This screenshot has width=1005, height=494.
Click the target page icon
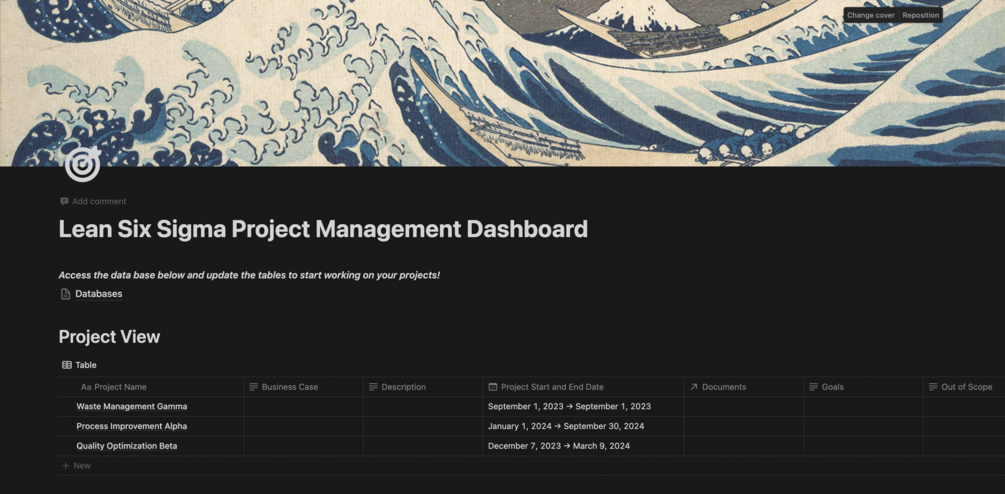(82, 165)
